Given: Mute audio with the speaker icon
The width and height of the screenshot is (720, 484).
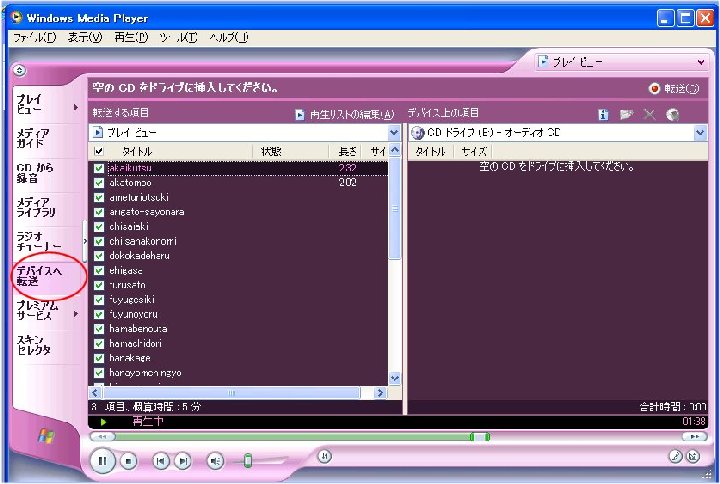Looking at the screenshot, I should coord(215,461).
